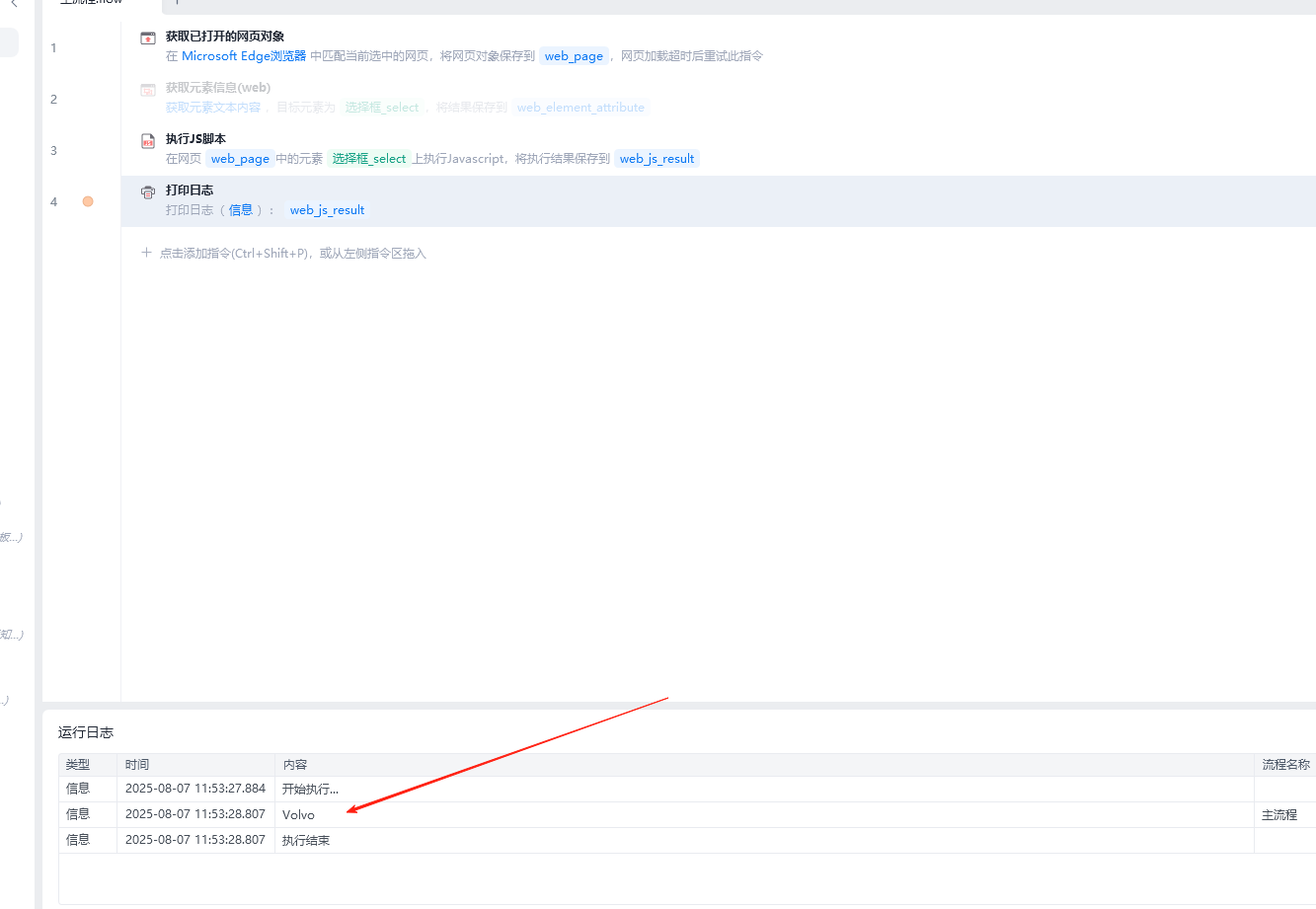Click the 主流程 cell in the Volvo log row
1316x909 pixels.
[x=1279, y=815]
